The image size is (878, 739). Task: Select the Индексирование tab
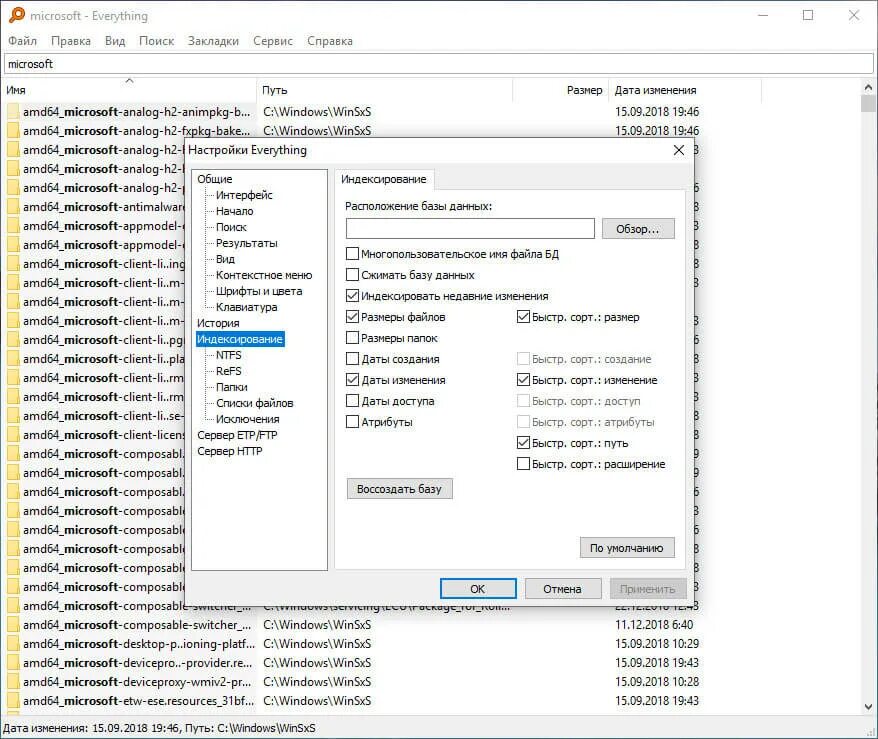(x=384, y=179)
